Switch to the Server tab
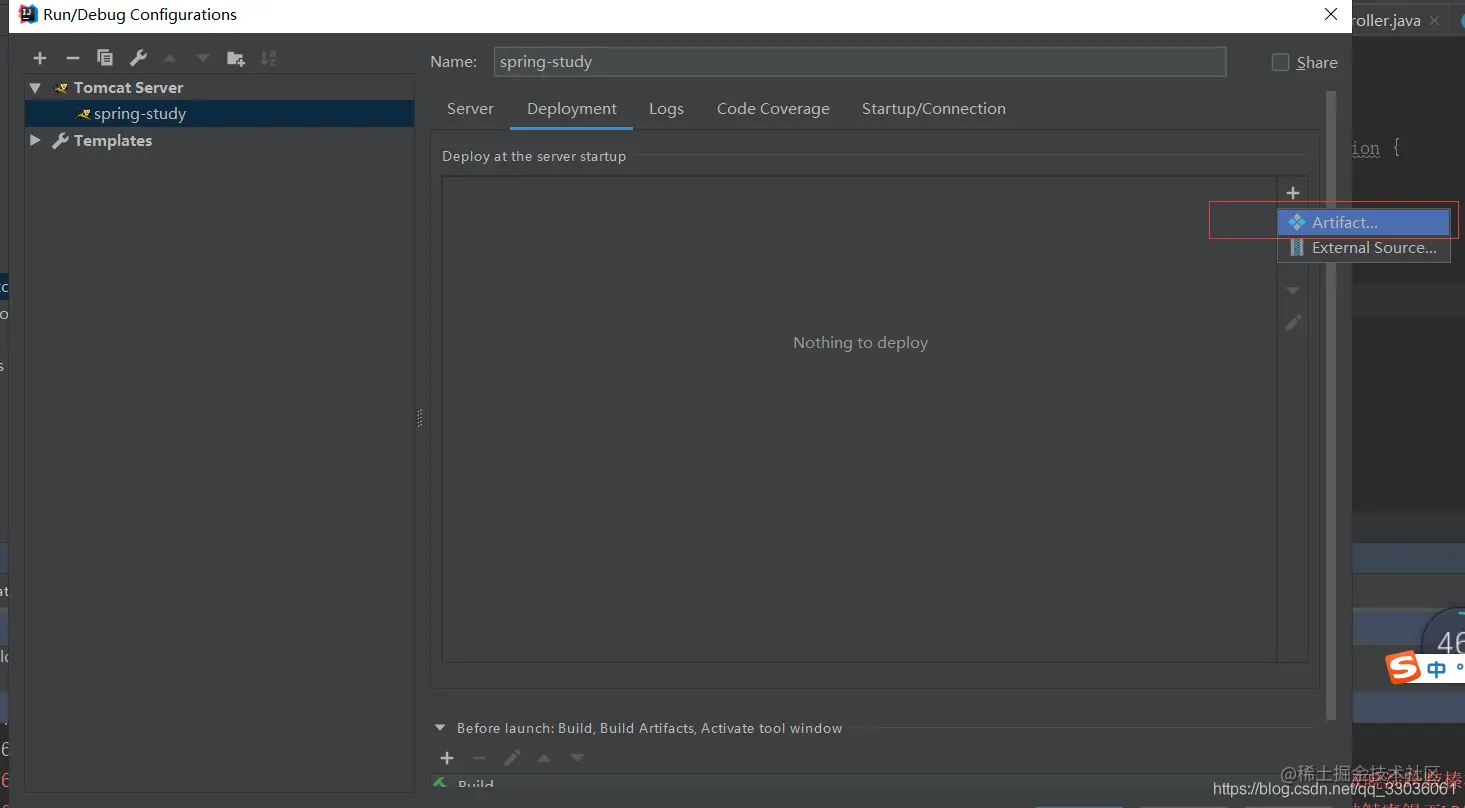This screenshot has height=808, width=1465. (470, 109)
